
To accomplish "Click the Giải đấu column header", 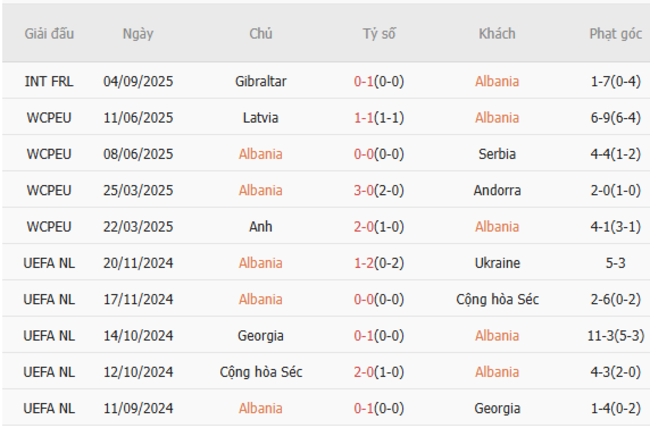I will coord(49,33).
